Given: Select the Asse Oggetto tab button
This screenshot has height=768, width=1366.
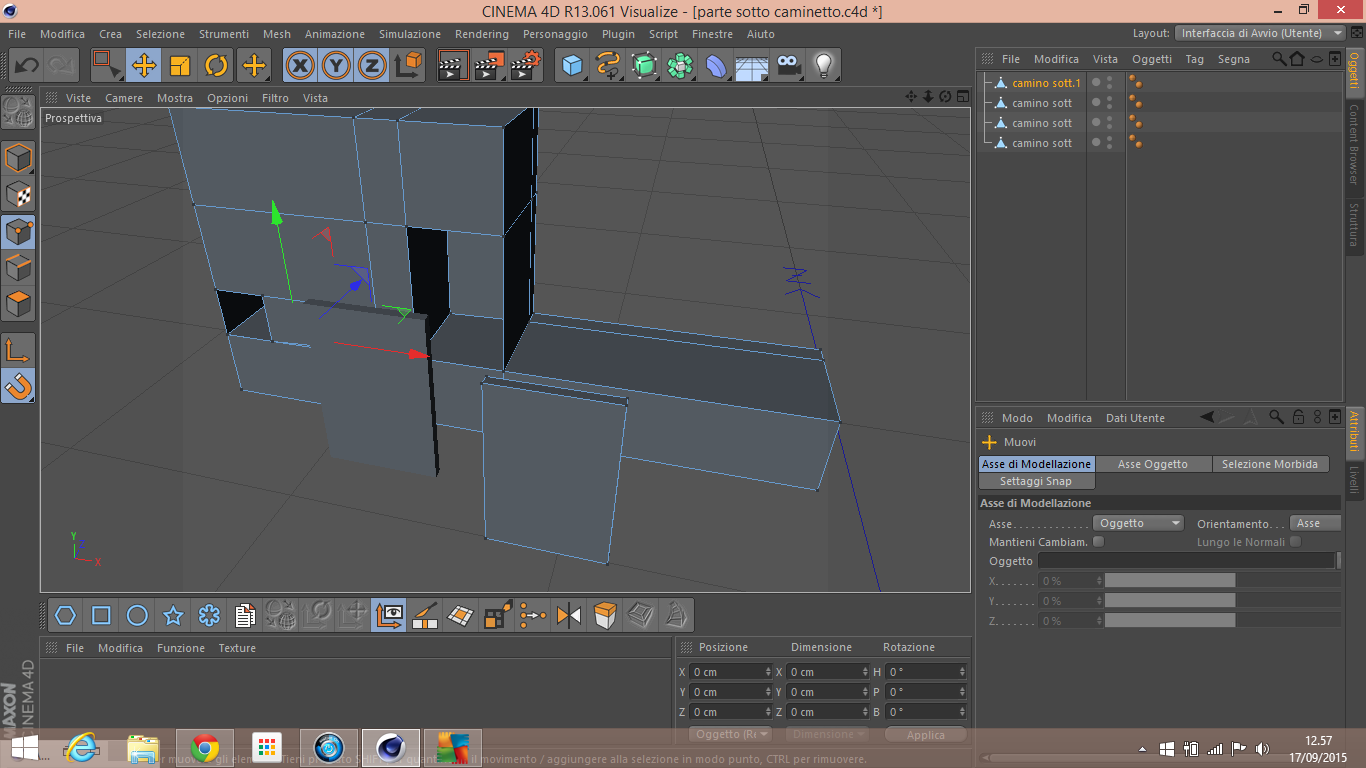Looking at the screenshot, I should [1152, 464].
